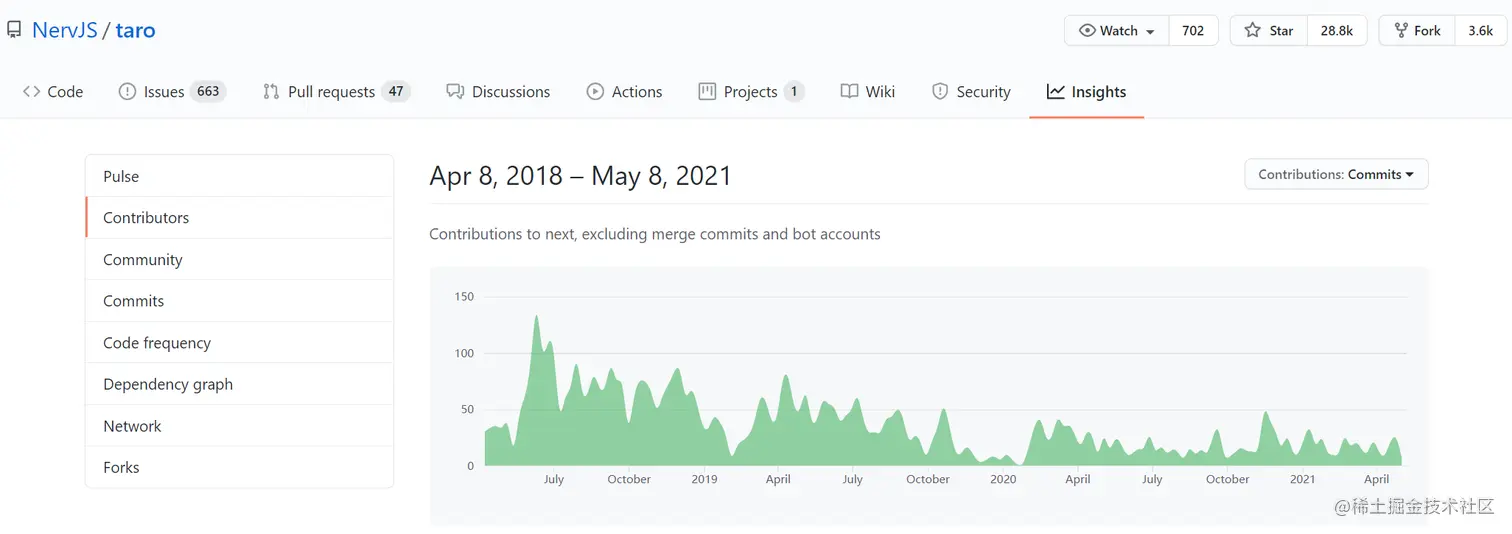Click the Issues circle icon
The image size is (1512, 534).
pyautogui.click(x=127, y=92)
